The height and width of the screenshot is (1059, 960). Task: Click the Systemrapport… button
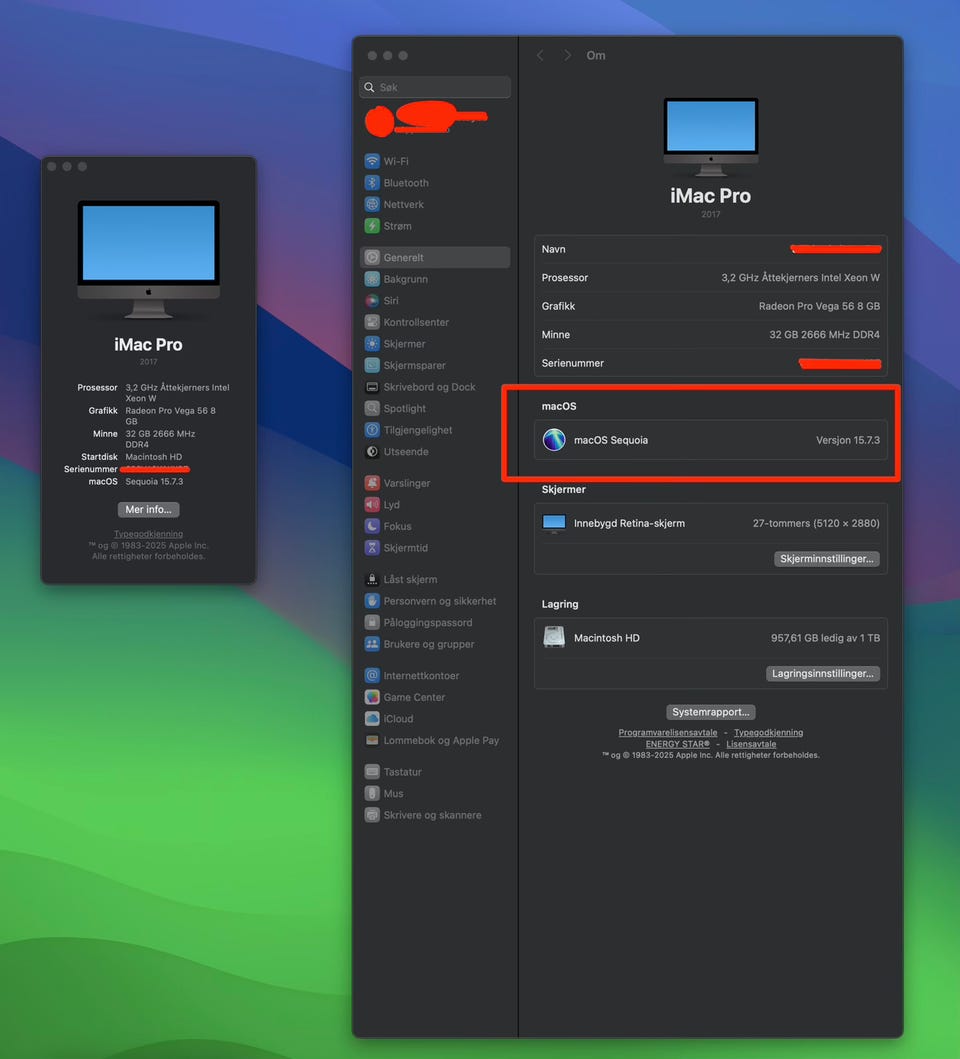711,713
